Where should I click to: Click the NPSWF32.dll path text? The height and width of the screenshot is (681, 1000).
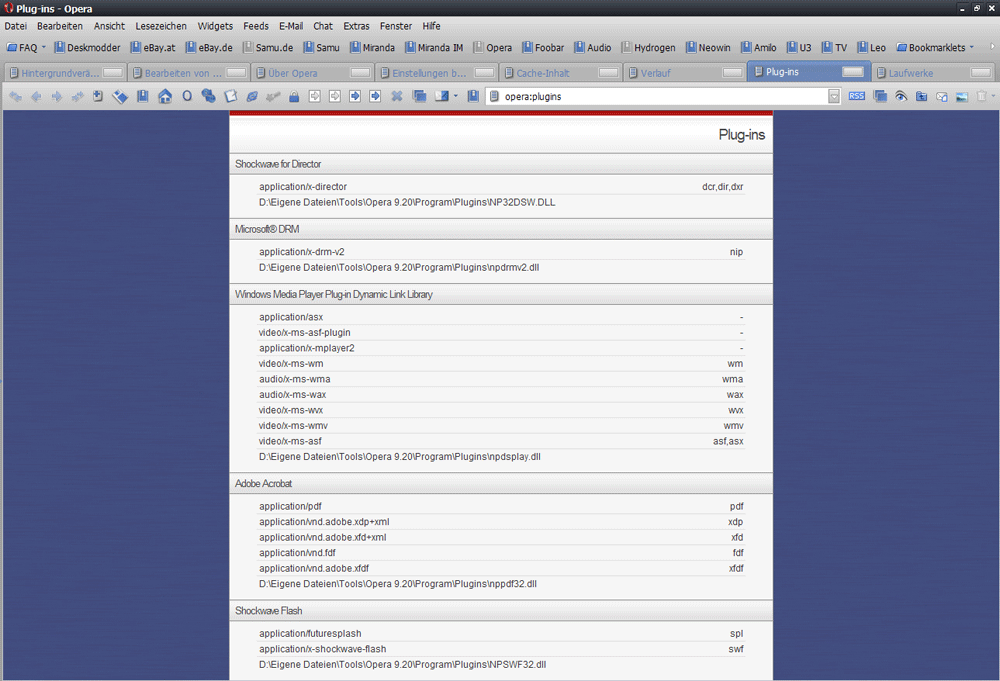click(402, 664)
